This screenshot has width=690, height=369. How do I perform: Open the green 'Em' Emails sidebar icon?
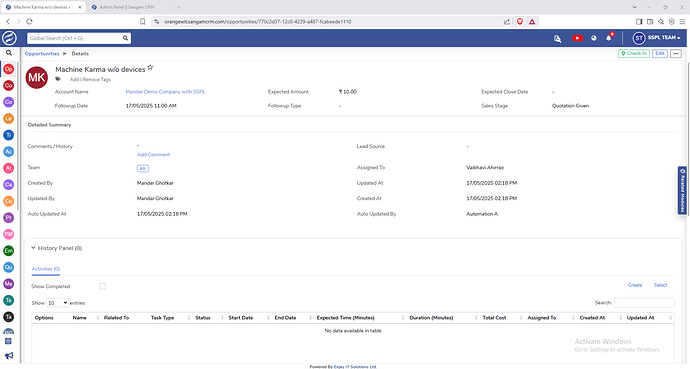(8, 251)
